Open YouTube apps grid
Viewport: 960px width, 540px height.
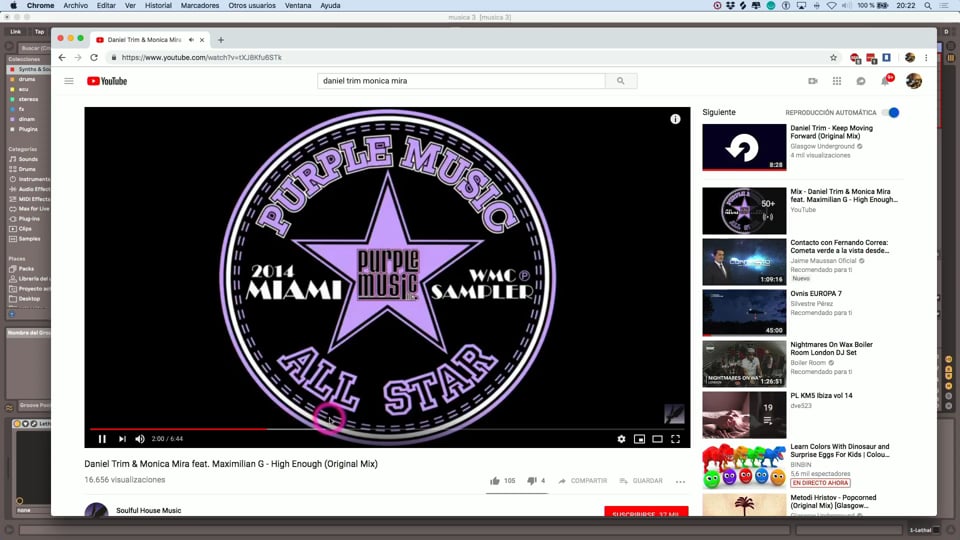pos(837,81)
